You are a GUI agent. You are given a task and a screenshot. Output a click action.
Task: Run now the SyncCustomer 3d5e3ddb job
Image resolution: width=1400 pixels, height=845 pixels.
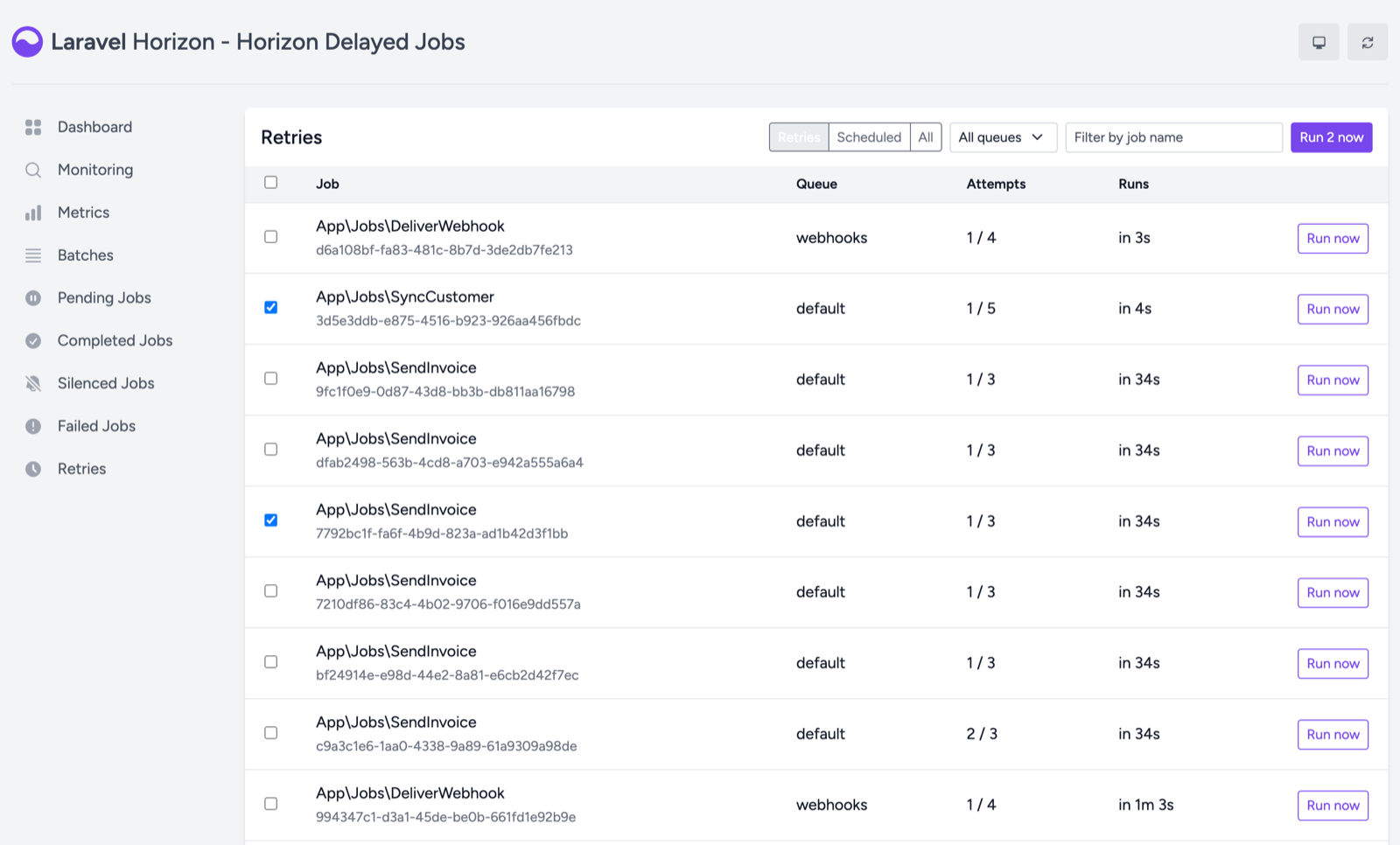click(x=1333, y=309)
